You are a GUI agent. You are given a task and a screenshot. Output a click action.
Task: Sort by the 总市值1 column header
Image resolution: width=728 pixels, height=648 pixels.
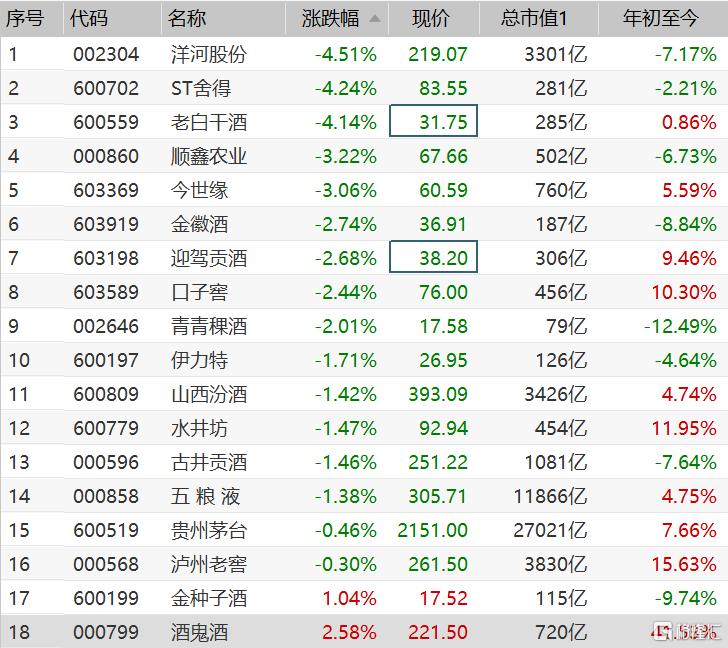[534, 19]
